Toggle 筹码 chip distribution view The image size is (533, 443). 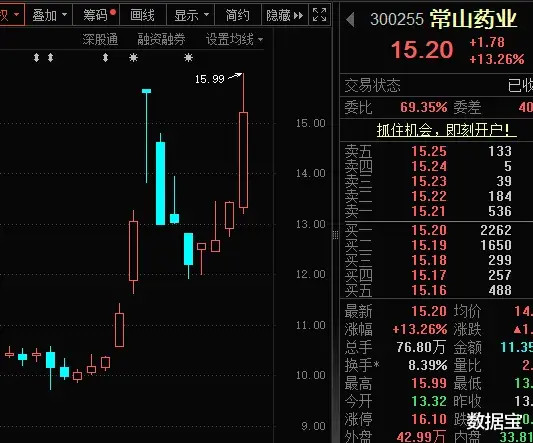point(96,15)
